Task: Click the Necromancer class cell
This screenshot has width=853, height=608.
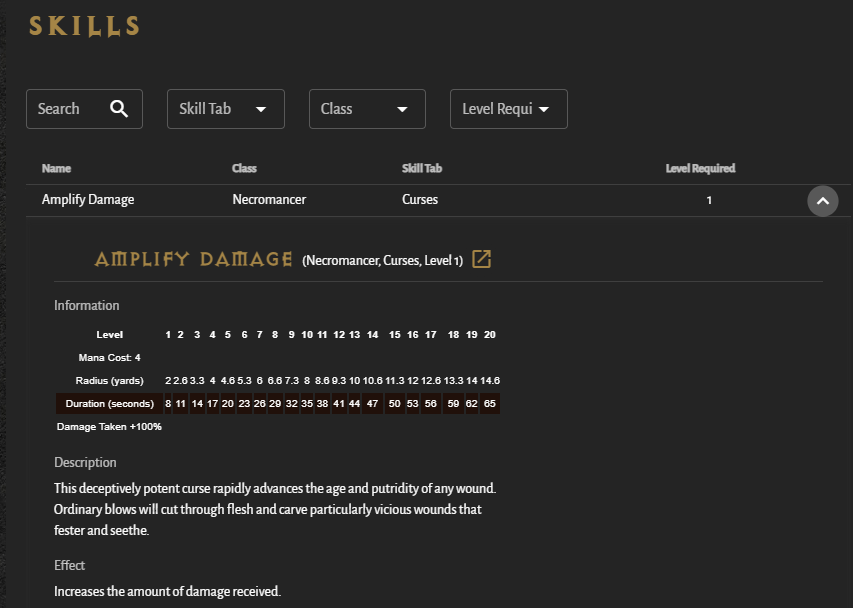Action: click(269, 200)
